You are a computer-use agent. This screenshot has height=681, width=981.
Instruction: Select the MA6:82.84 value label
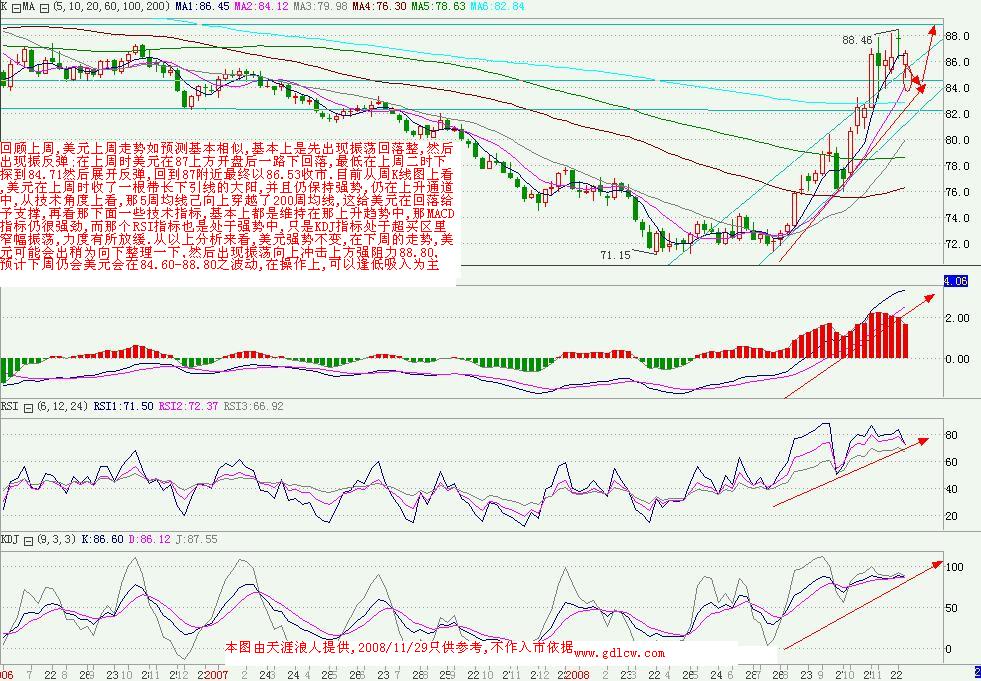pos(496,8)
